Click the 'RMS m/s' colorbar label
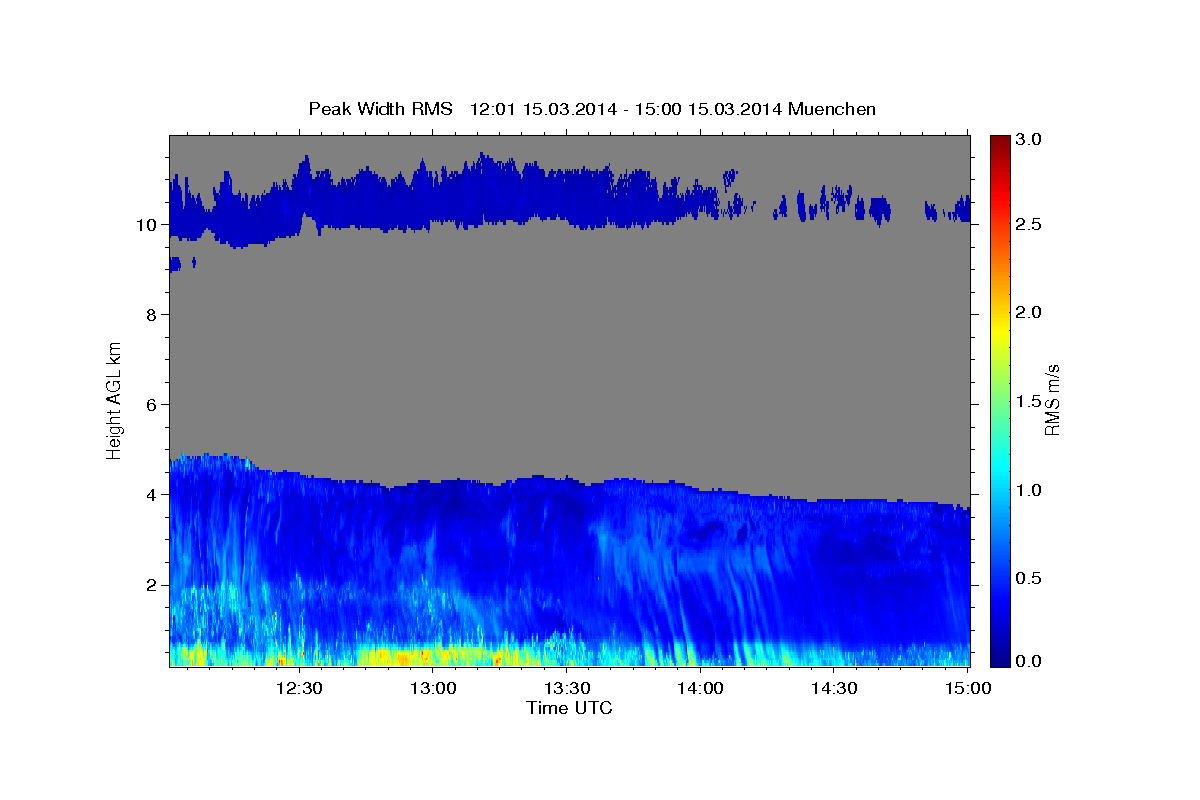 [1052, 400]
